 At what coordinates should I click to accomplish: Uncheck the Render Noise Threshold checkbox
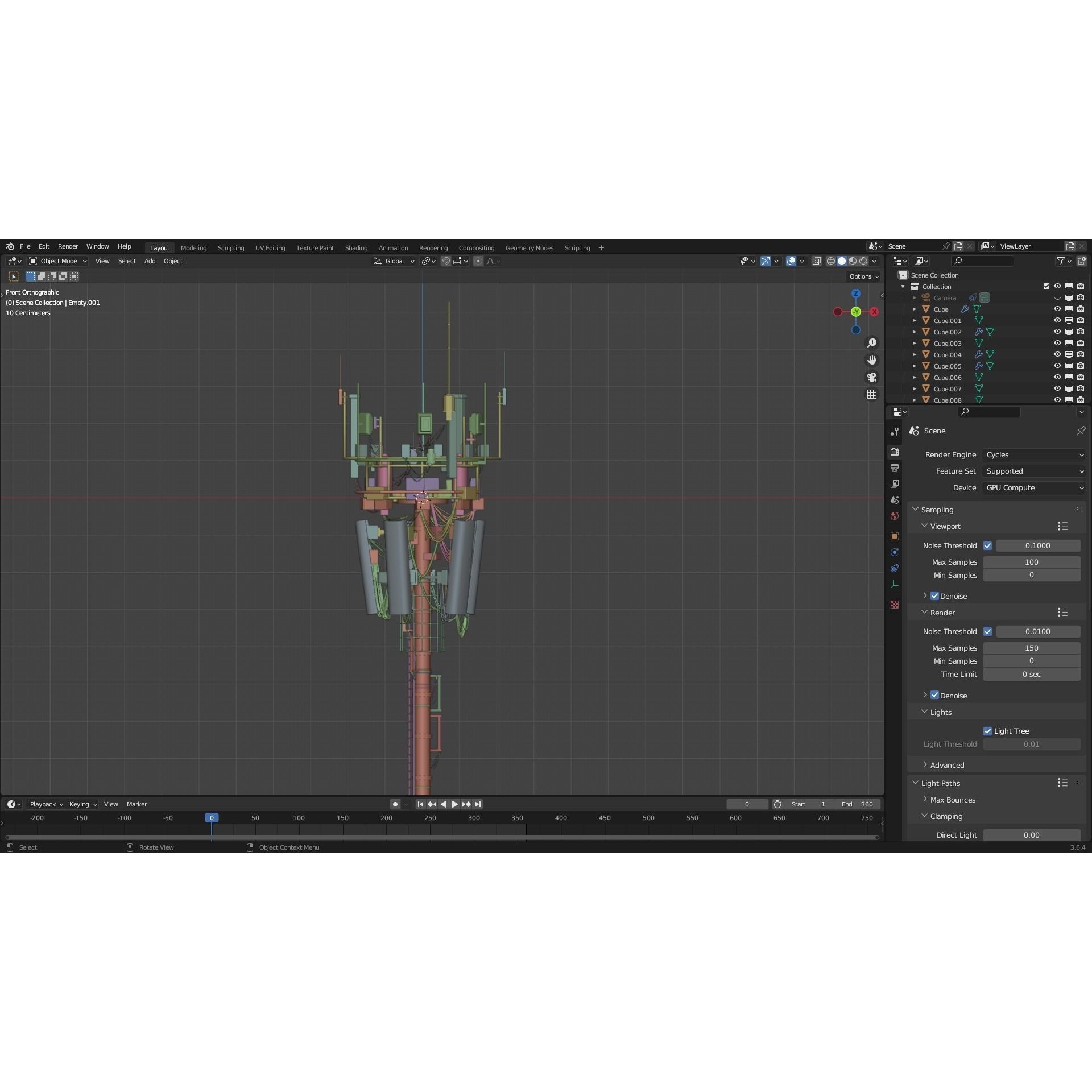[x=988, y=631]
